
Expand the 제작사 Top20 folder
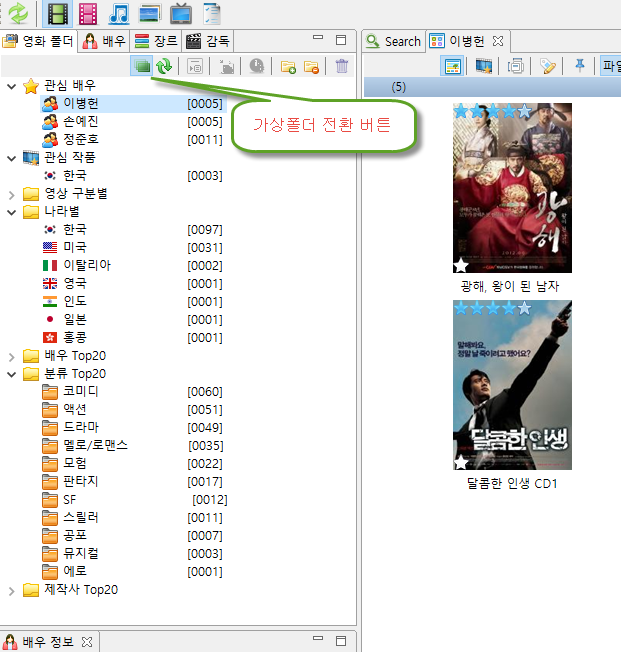[12, 590]
